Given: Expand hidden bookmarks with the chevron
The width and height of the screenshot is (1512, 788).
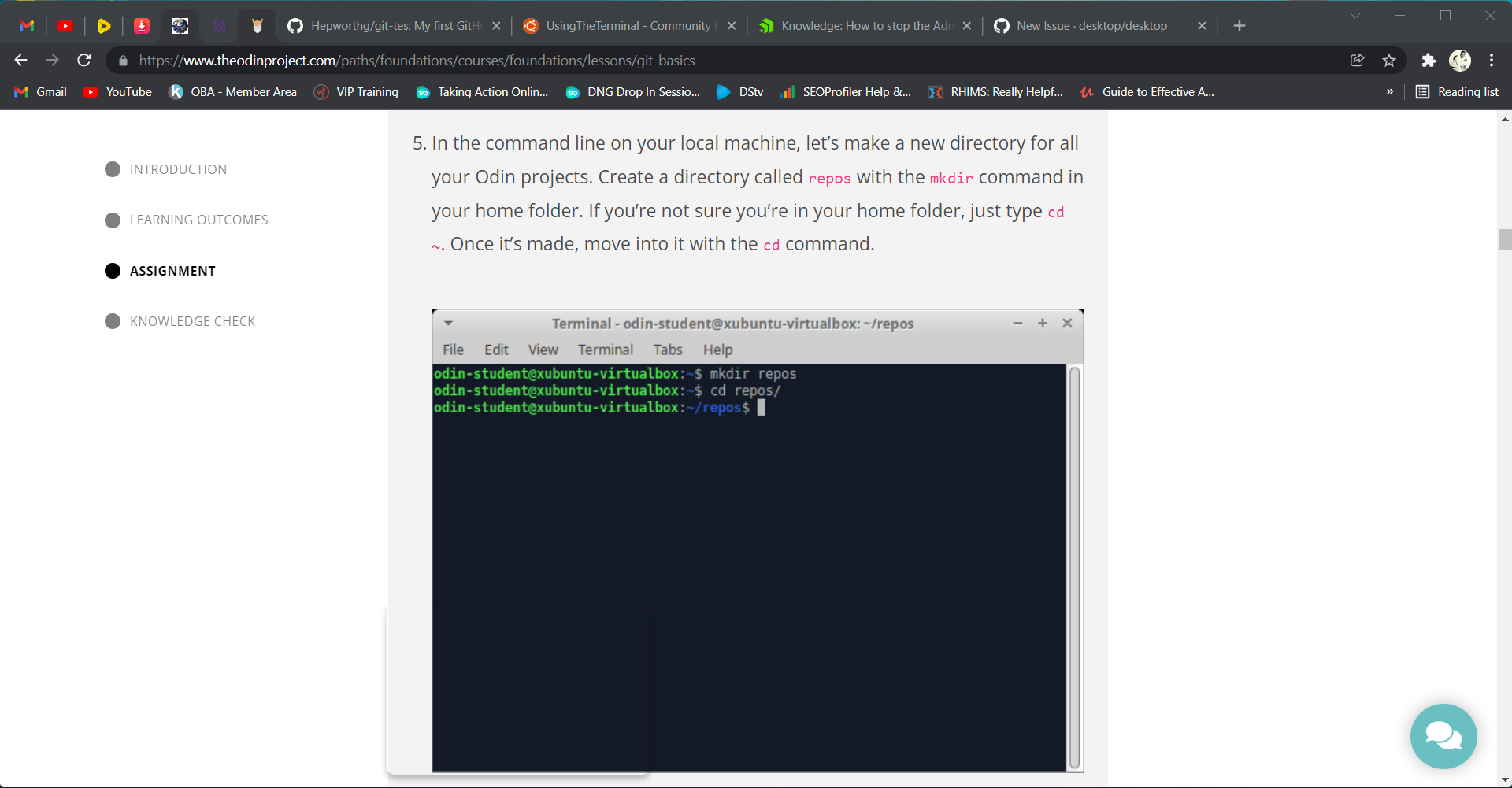Looking at the screenshot, I should [x=1391, y=91].
